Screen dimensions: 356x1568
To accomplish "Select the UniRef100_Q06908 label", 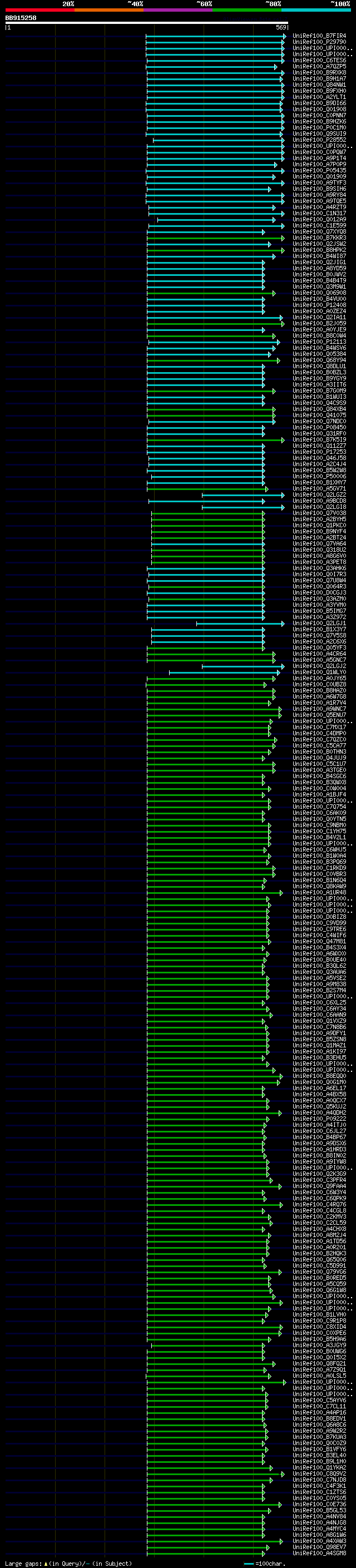I will point(319,293).
